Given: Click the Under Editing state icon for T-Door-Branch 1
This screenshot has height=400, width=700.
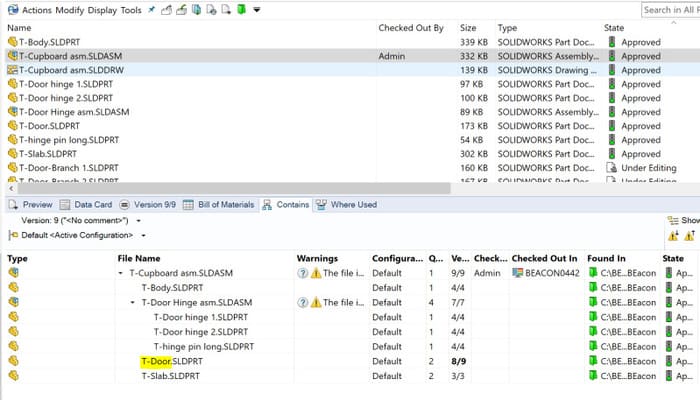Looking at the screenshot, I should point(611,168).
